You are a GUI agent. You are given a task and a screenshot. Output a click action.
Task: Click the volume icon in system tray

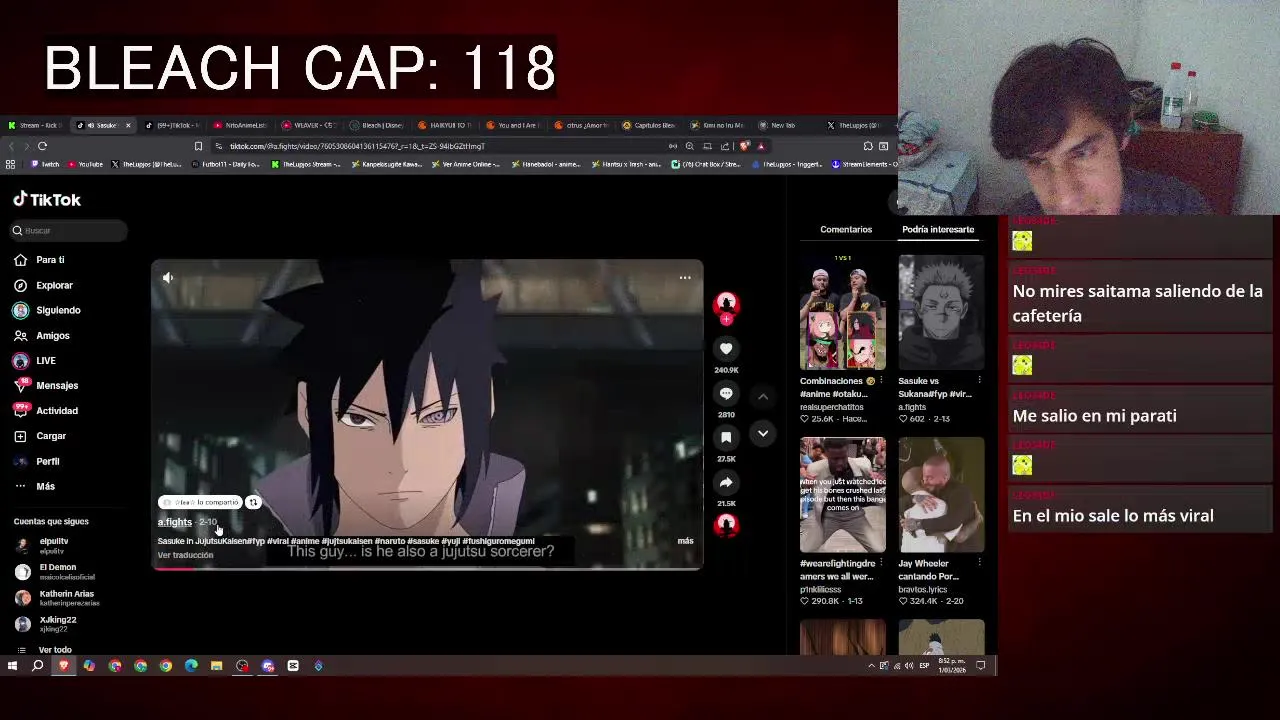[909, 666]
